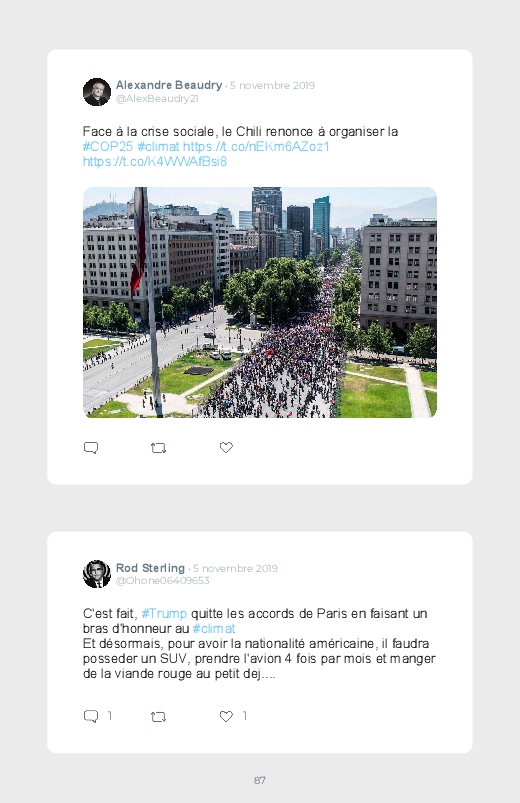The image size is (520, 803).
Task: Click the reply icon under Alexandre Beaudry's tweet
Action: pyautogui.click(x=91, y=448)
